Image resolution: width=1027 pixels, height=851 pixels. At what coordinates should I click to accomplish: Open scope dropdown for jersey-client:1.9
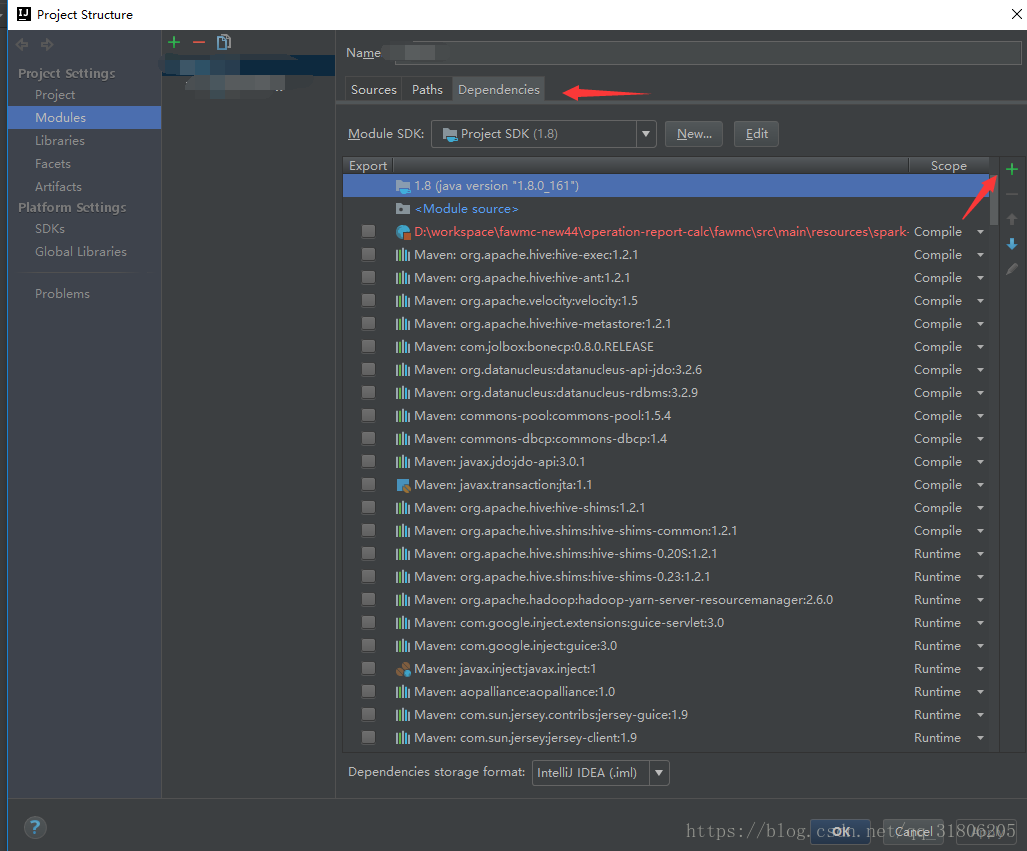coord(980,738)
